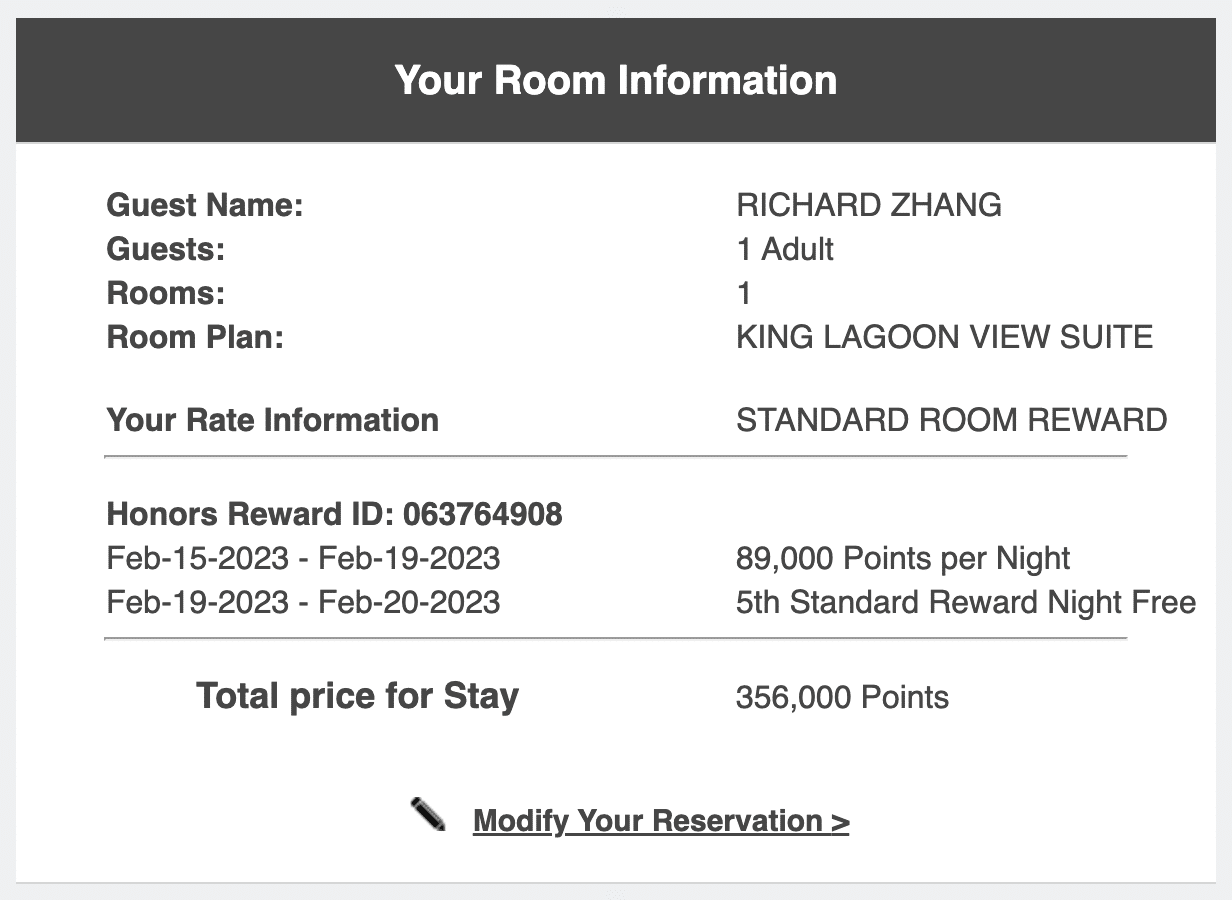Click the Rooms value 1
1232x900 pixels.
pyautogui.click(x=743, y=293)
